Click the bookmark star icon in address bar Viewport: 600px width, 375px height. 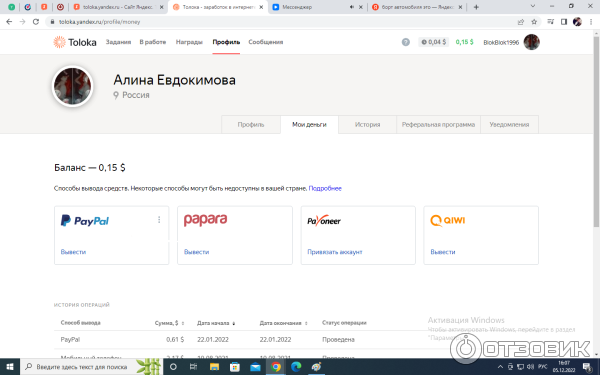(534, 22)
